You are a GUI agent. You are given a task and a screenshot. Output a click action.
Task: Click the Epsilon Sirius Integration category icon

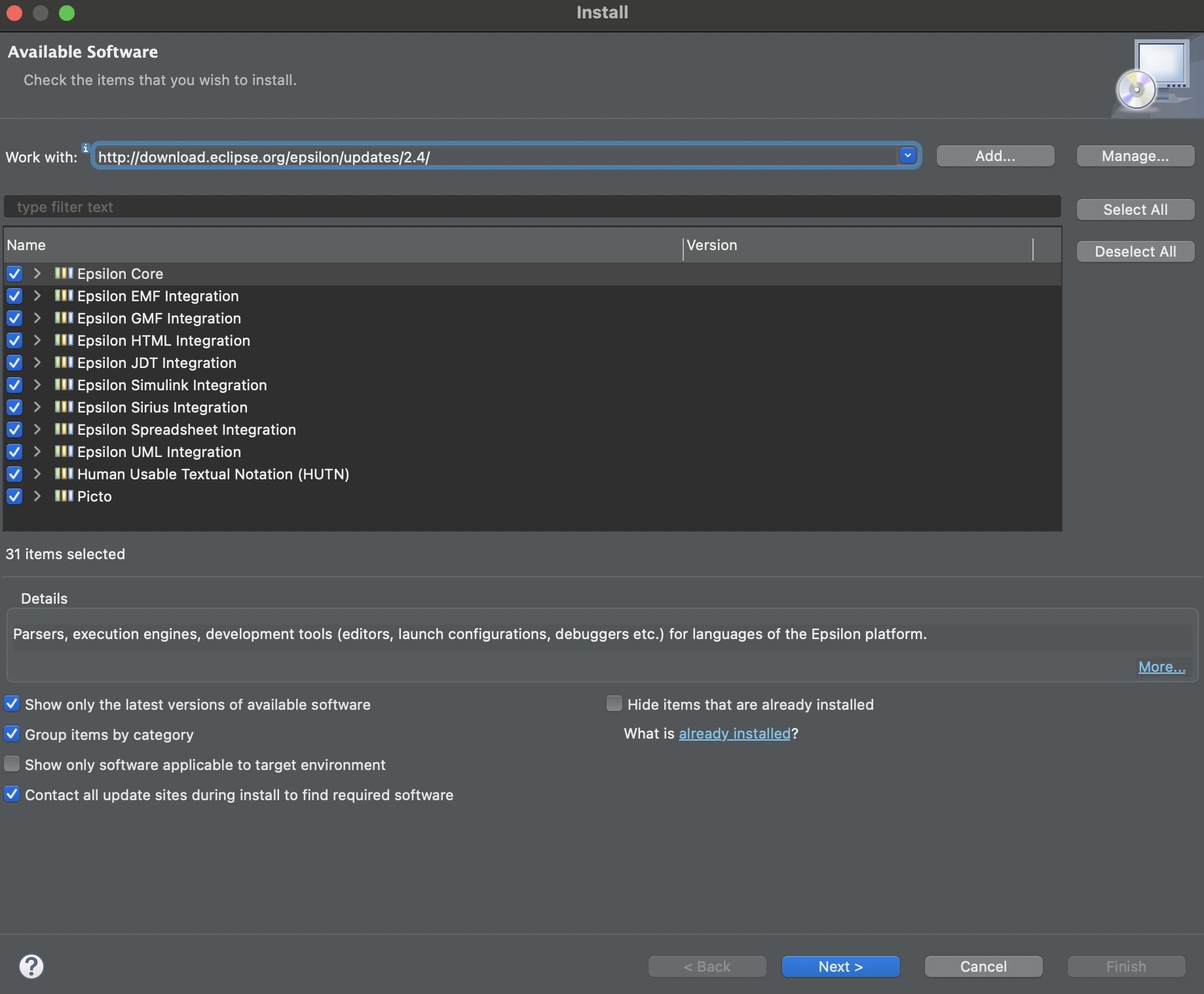pos(64,407)
